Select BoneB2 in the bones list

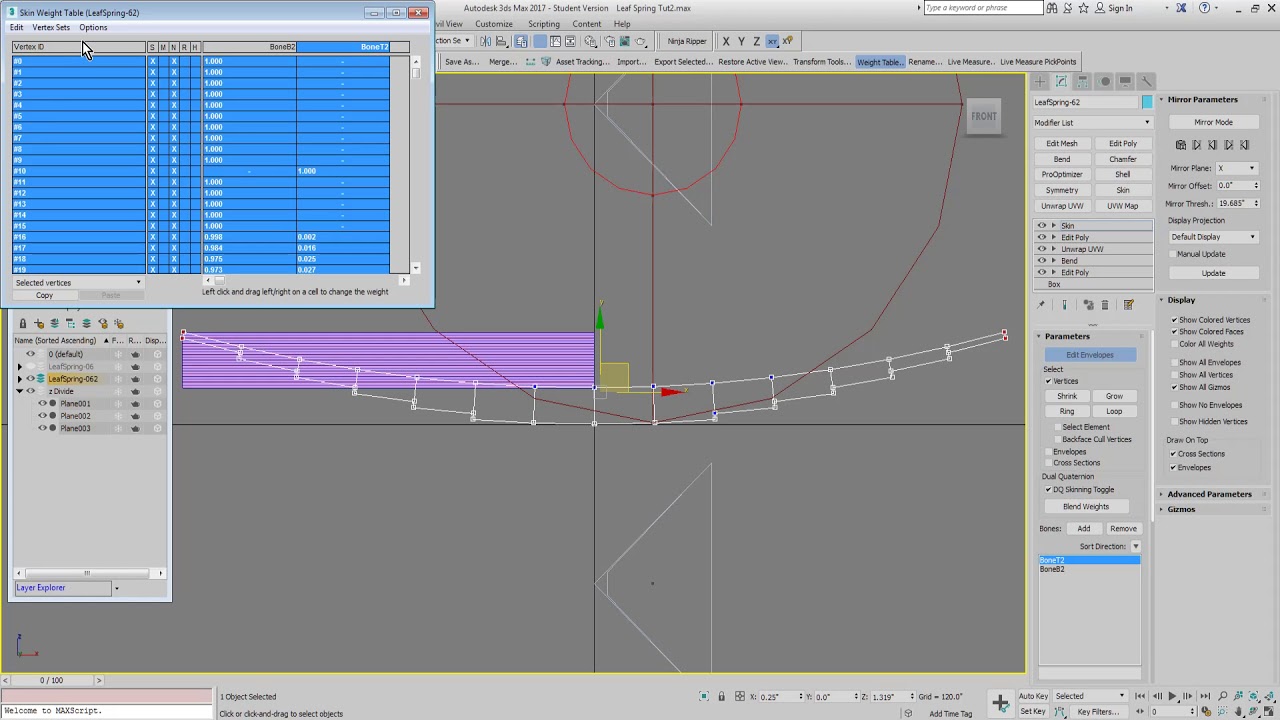(x=1089, y=569)
